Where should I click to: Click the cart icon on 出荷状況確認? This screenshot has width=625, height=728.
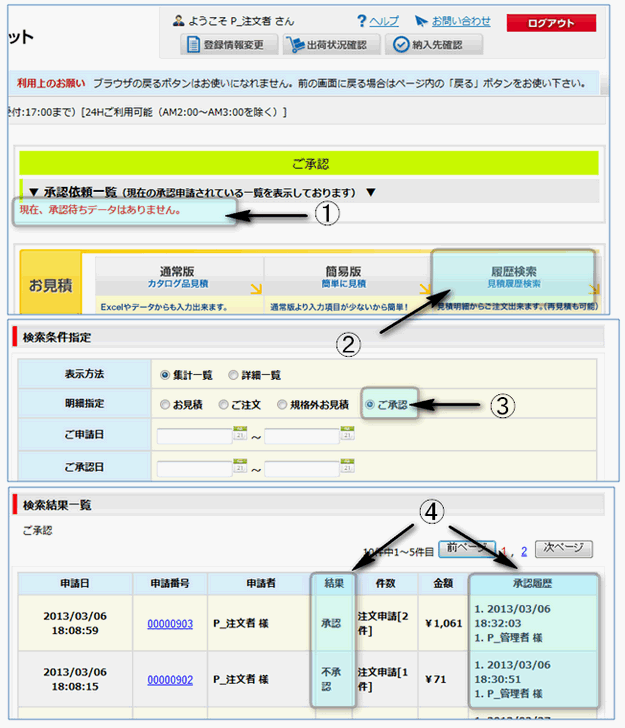tap(295, 45)
